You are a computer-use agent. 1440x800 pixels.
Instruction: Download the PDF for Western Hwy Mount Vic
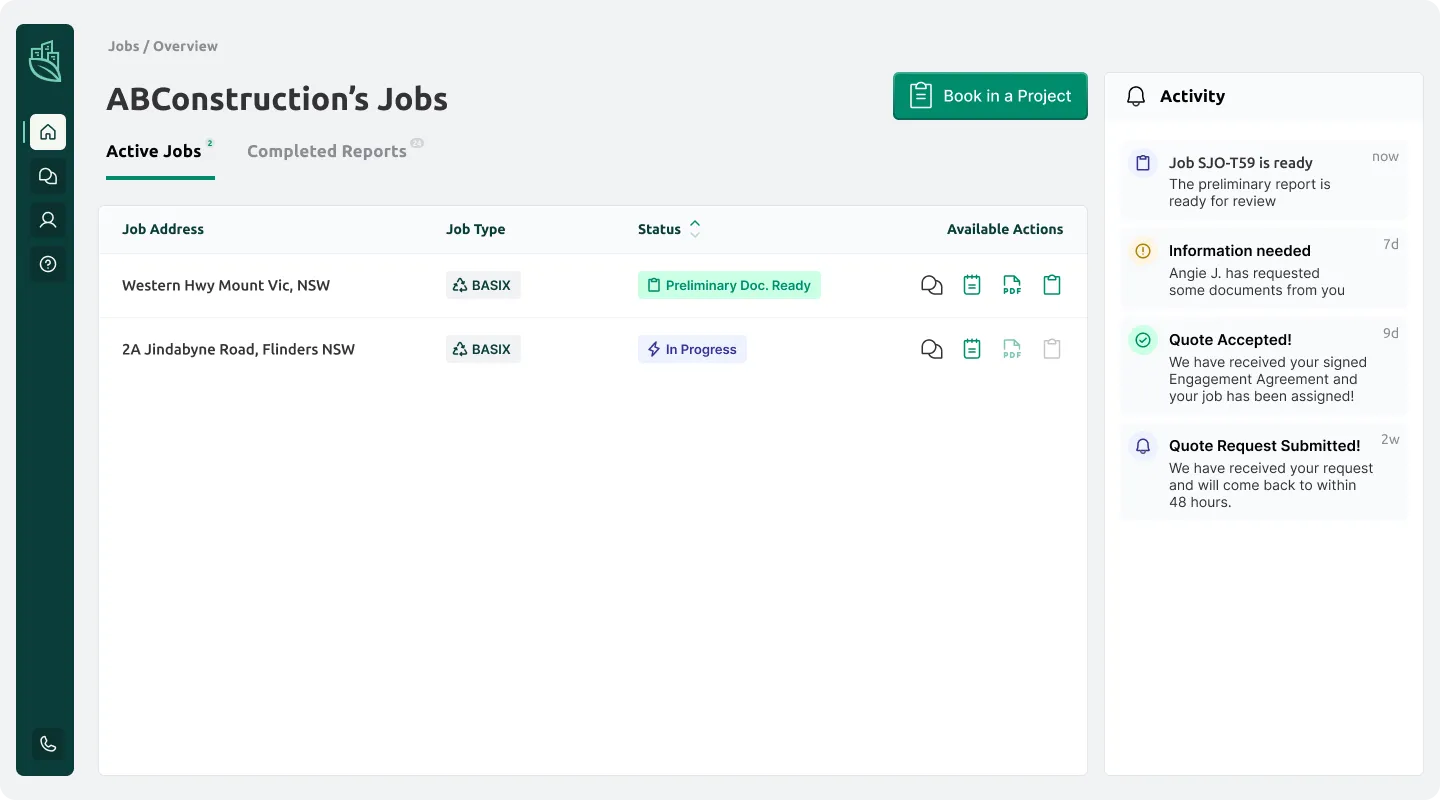[1011, 285]
